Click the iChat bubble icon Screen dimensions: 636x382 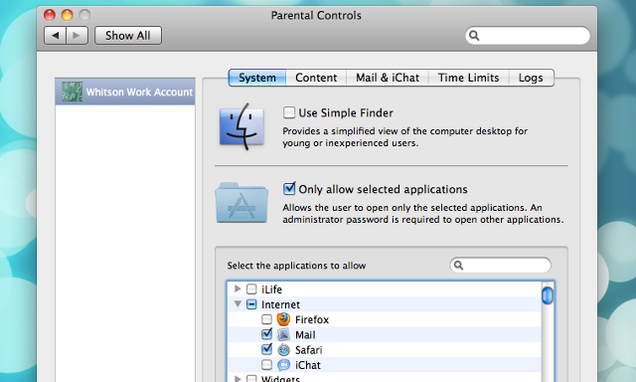coord(284,365)
